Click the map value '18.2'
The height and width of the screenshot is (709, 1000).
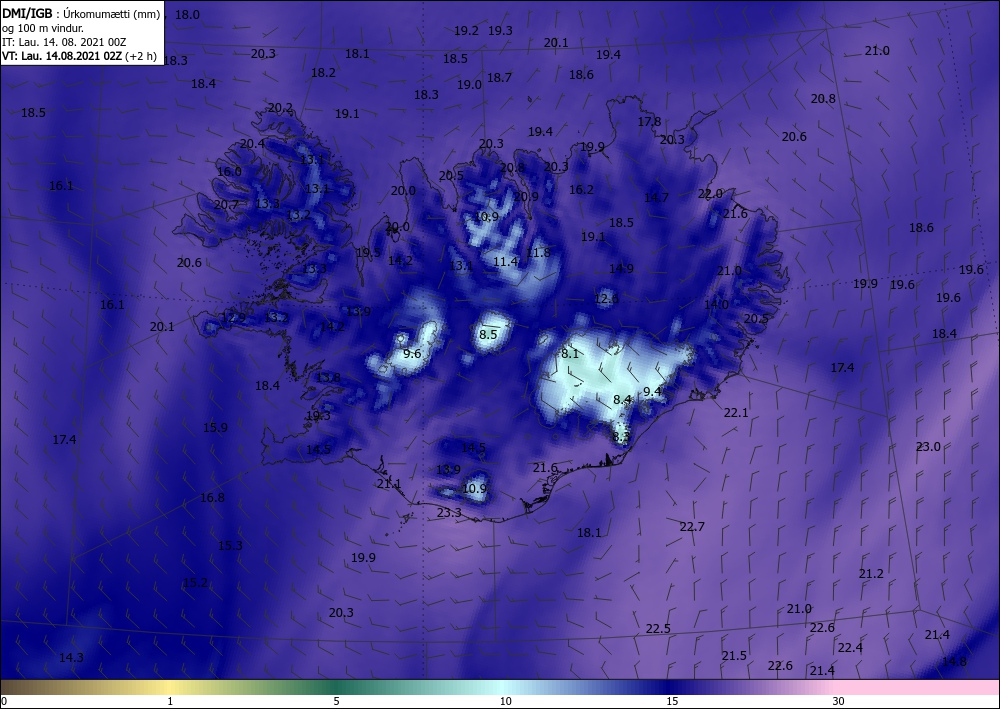323,73
